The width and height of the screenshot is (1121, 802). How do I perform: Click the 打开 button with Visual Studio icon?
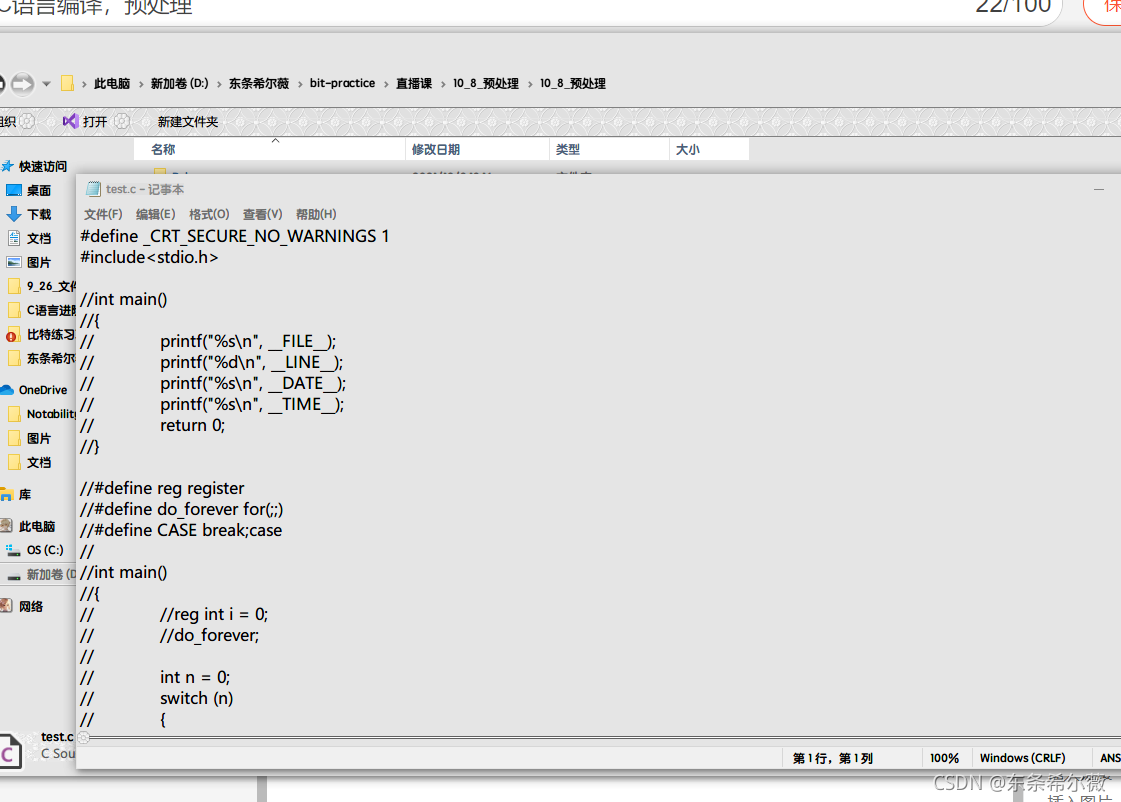click(x=85, y=122)
